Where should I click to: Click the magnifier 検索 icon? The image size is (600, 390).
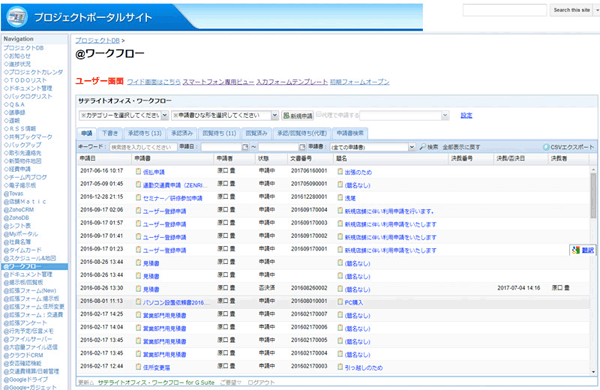coord(423,147)
